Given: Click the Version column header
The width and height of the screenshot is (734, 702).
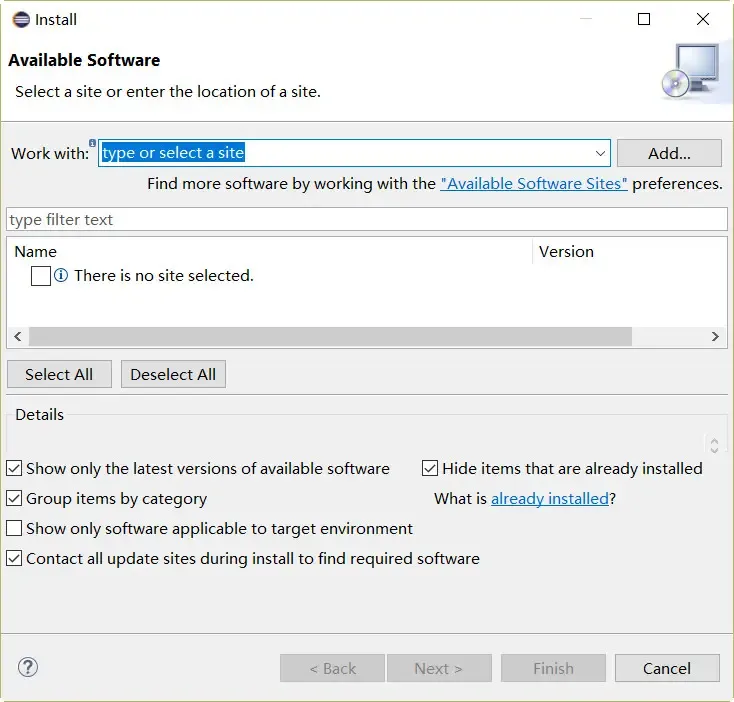Looking at the screenshot, I should pyautogui.click(x=566, y=252).
